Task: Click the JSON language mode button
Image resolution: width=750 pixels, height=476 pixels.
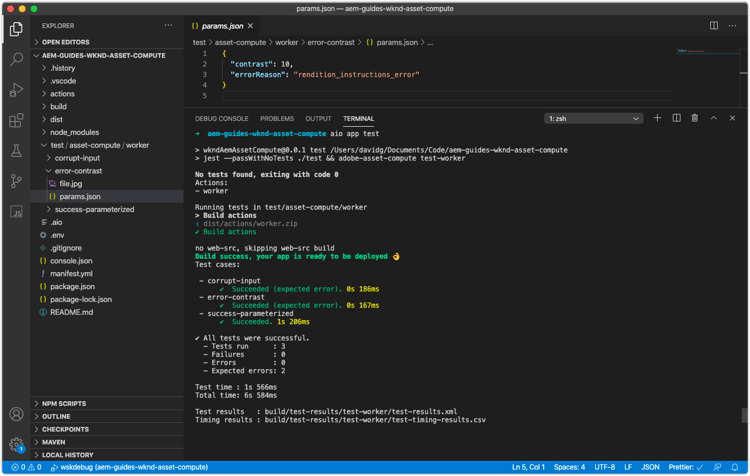Action: (x=649, y=467)
